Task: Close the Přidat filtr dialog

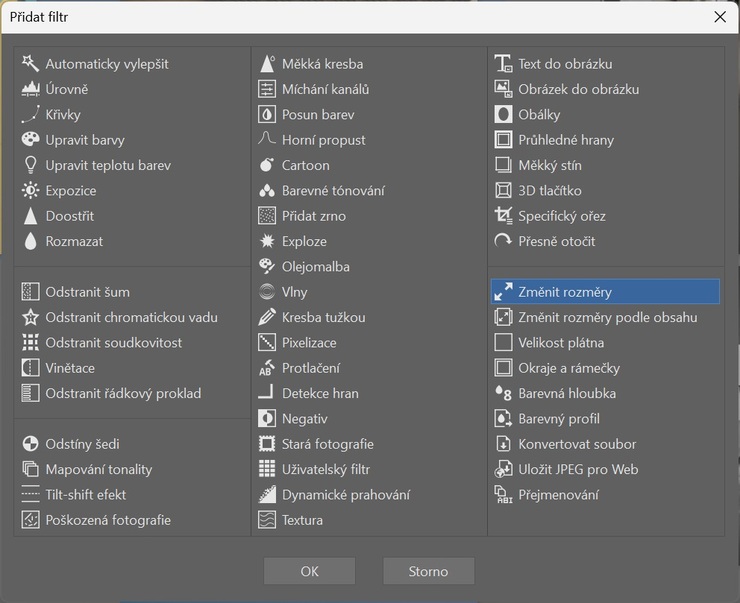Action: 720,17
